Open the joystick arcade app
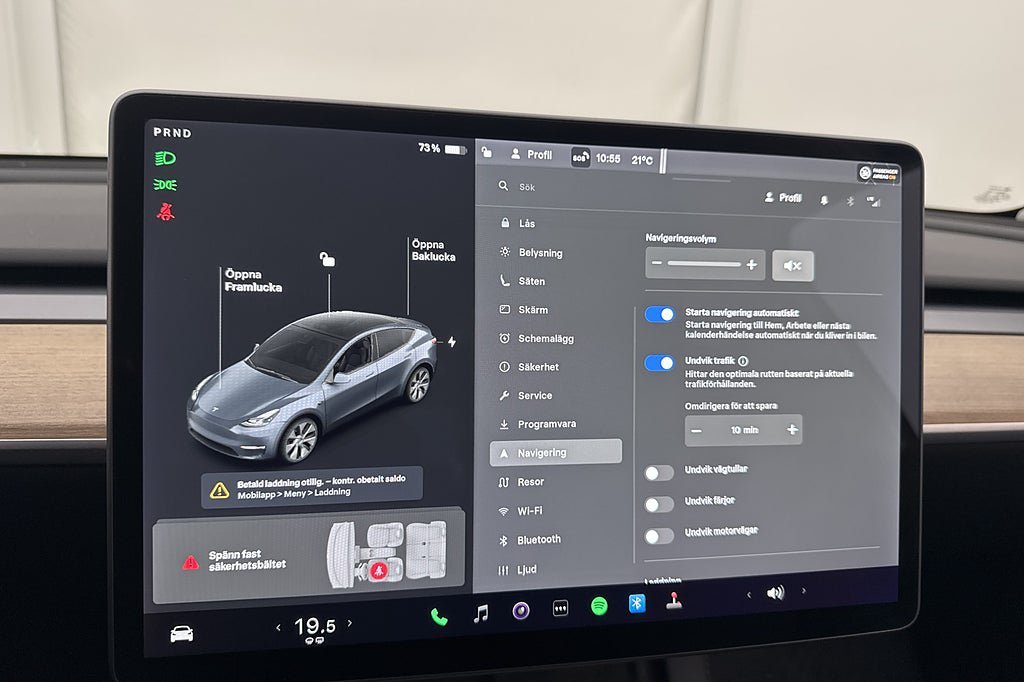Screen dimensions: 1024x682 [675, 602]
